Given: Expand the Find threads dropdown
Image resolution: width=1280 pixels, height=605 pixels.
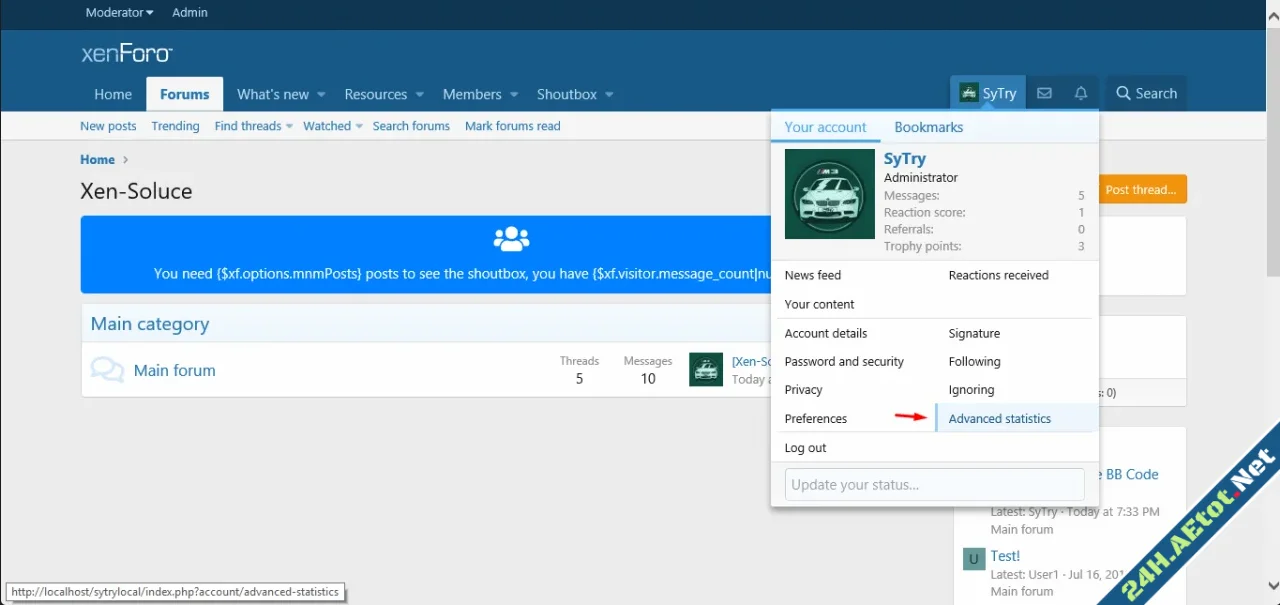Looking at the screenshot, I should point(289,126).
